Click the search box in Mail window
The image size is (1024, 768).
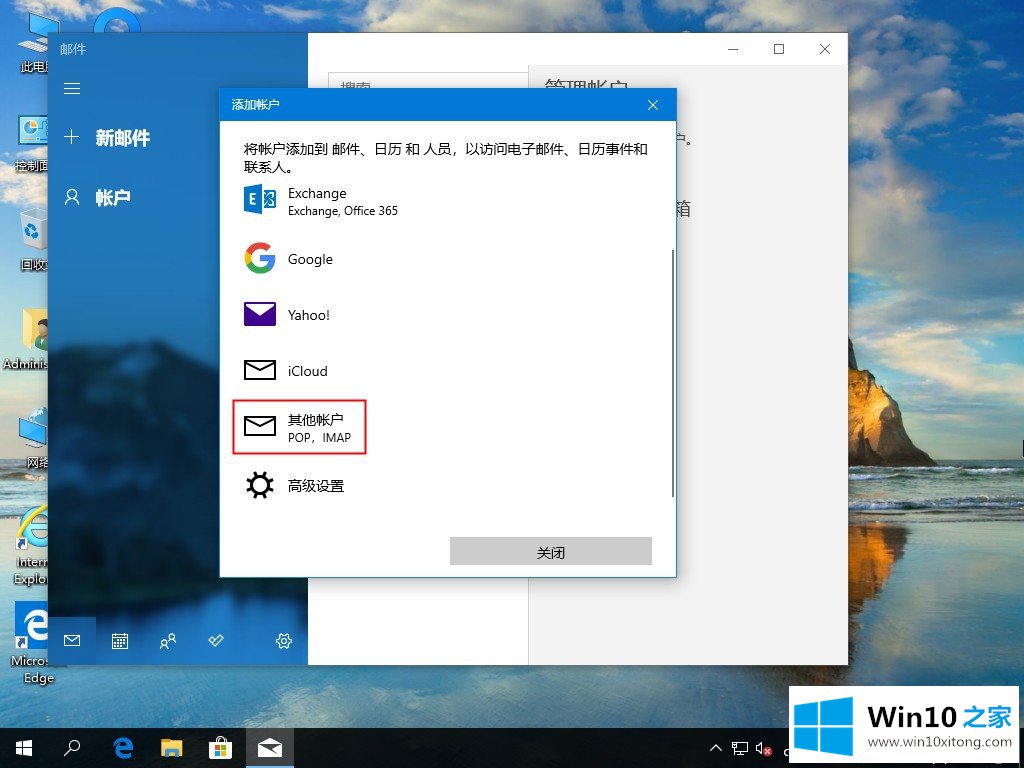pyautogui.click(x=428, y=80)
